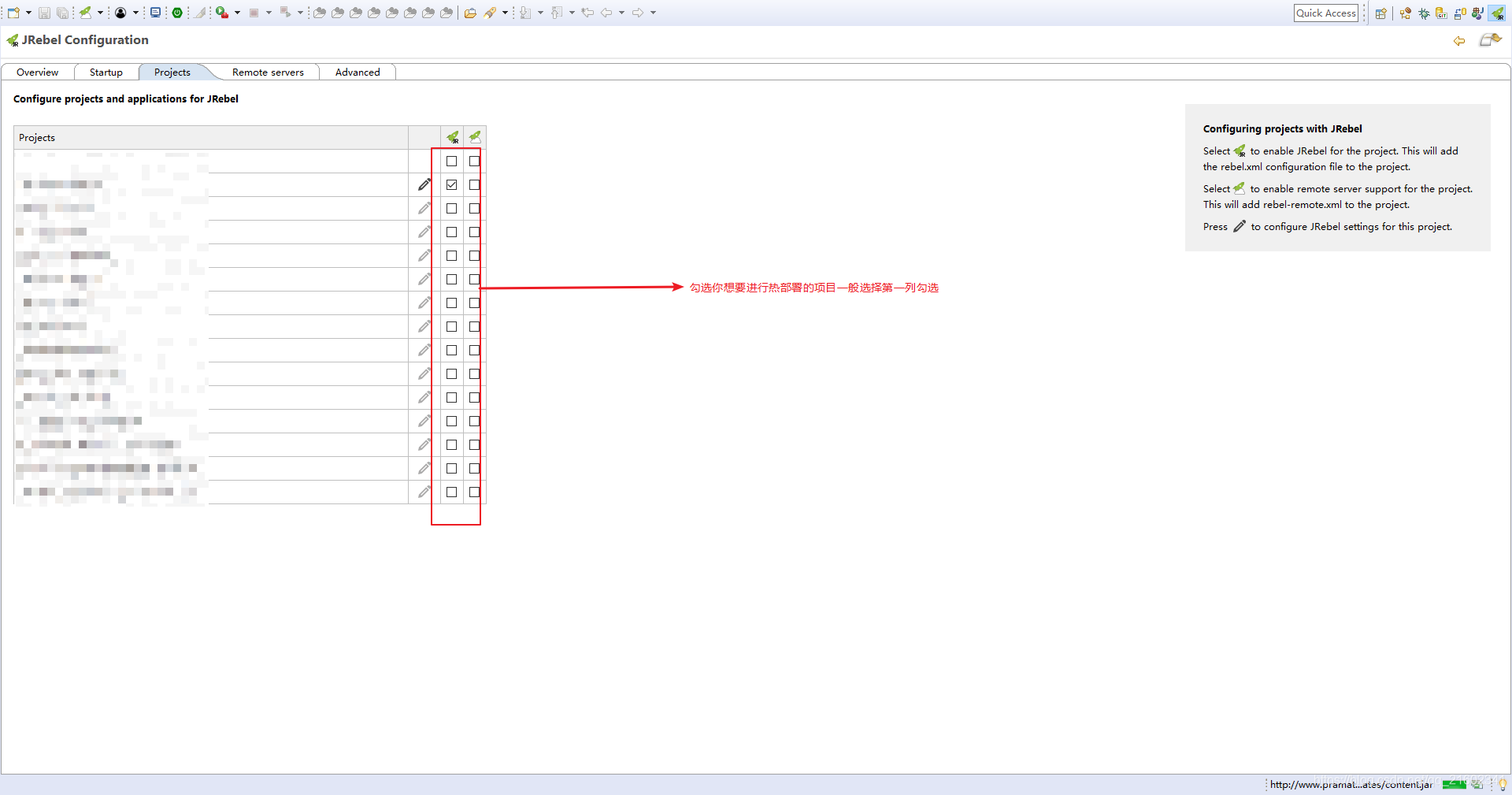1512x795 pixels.
Task: Select the Projects tab
Action: [x=172, y=72]
